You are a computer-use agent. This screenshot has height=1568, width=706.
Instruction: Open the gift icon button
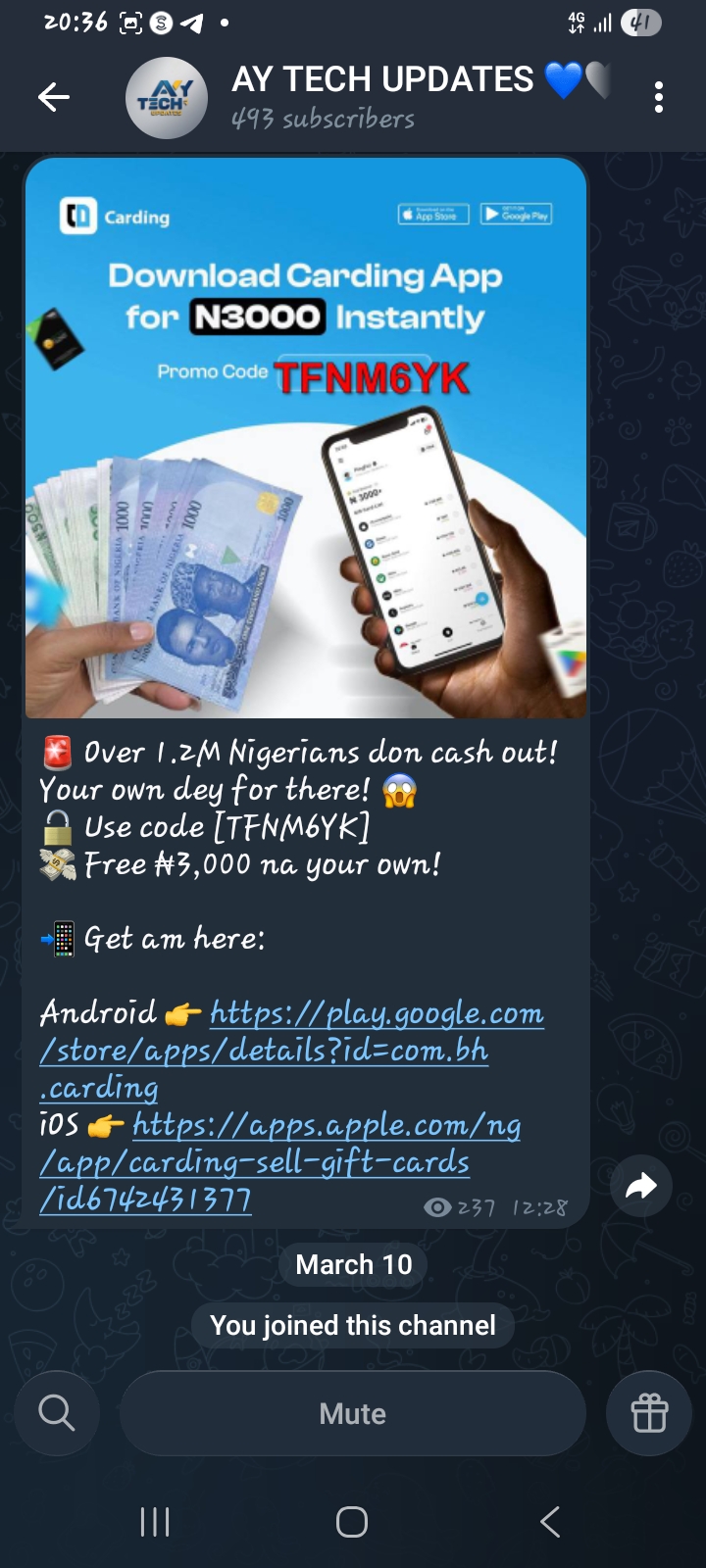649,1413
